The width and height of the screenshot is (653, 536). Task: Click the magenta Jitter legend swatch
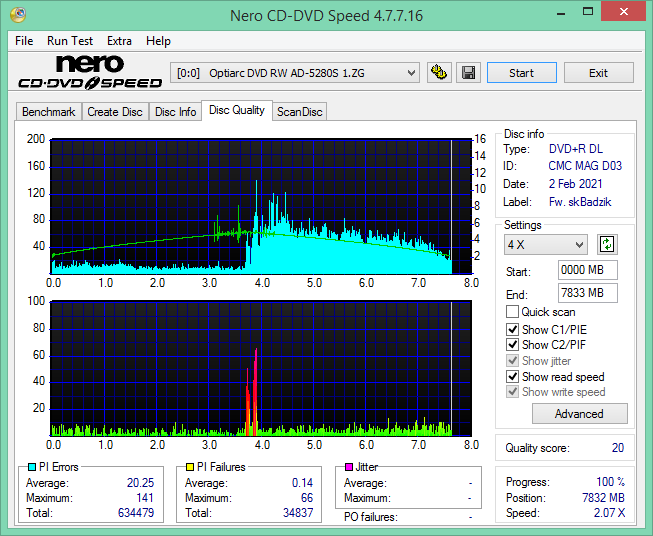point(349,467)
